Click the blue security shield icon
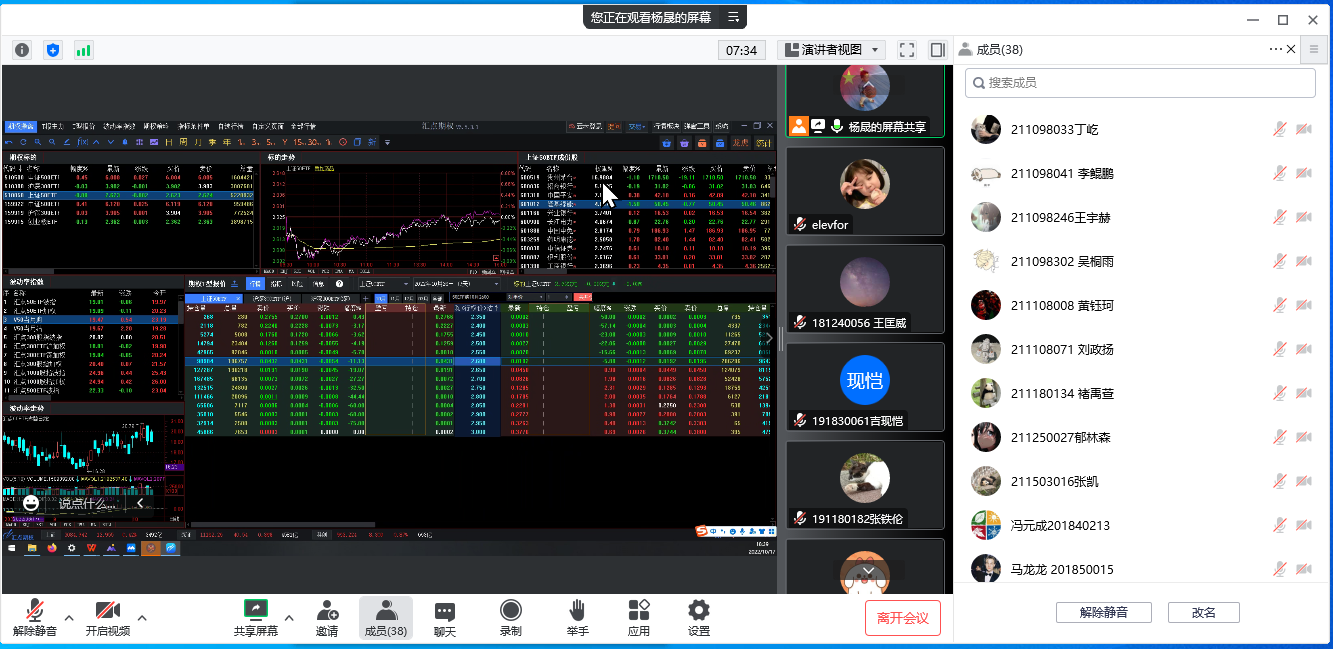This screenshot has height=649, width=1333. 53,50
